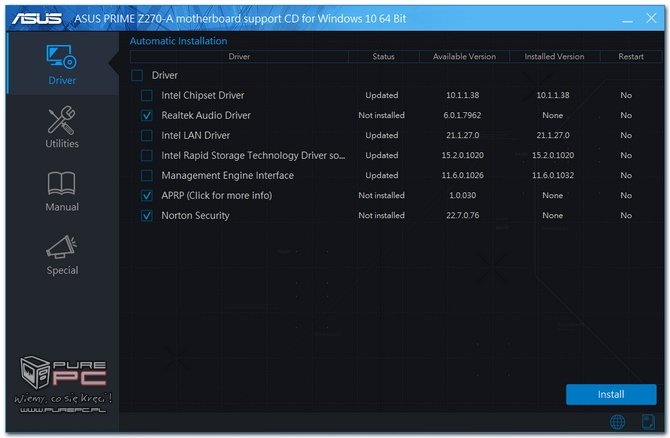This screenshot has height=438, width=670.
Task: Click the Automatic Installation heading
Action: pos(178,41)
